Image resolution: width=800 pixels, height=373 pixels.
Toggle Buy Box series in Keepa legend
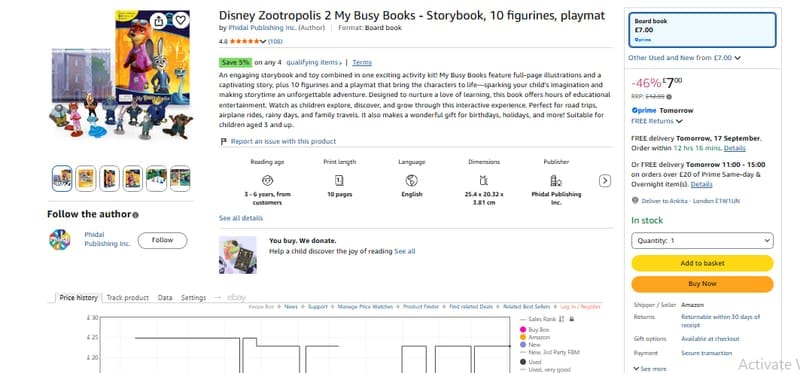pyautogui.click(x=534, y=330)
